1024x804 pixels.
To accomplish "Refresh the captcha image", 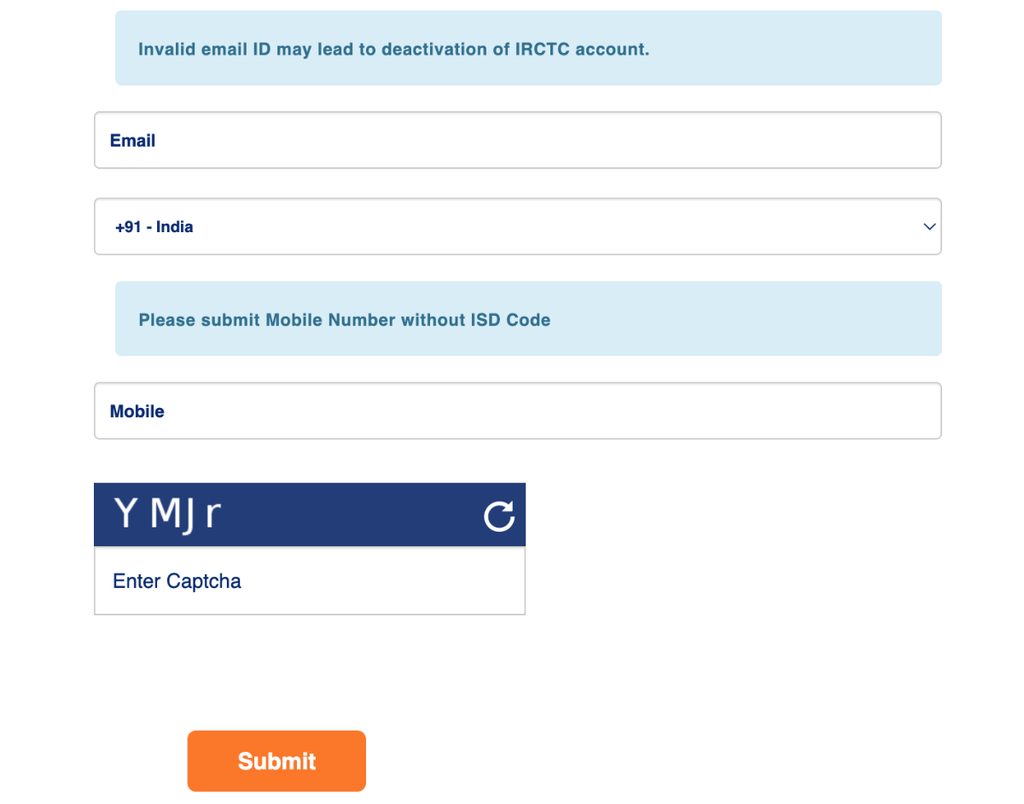I will point(499,517).
